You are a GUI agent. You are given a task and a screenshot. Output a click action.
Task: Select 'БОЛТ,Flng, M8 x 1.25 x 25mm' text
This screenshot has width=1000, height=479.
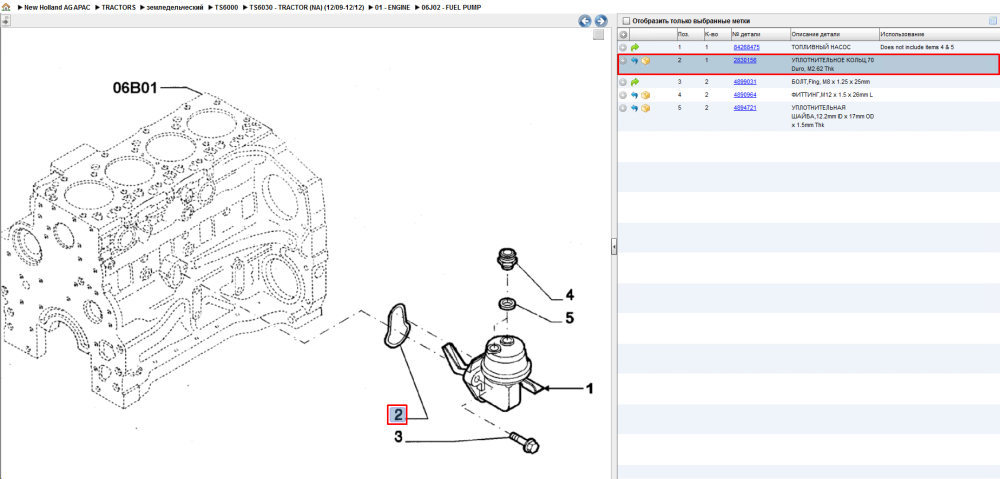click(x=831, y=82)
